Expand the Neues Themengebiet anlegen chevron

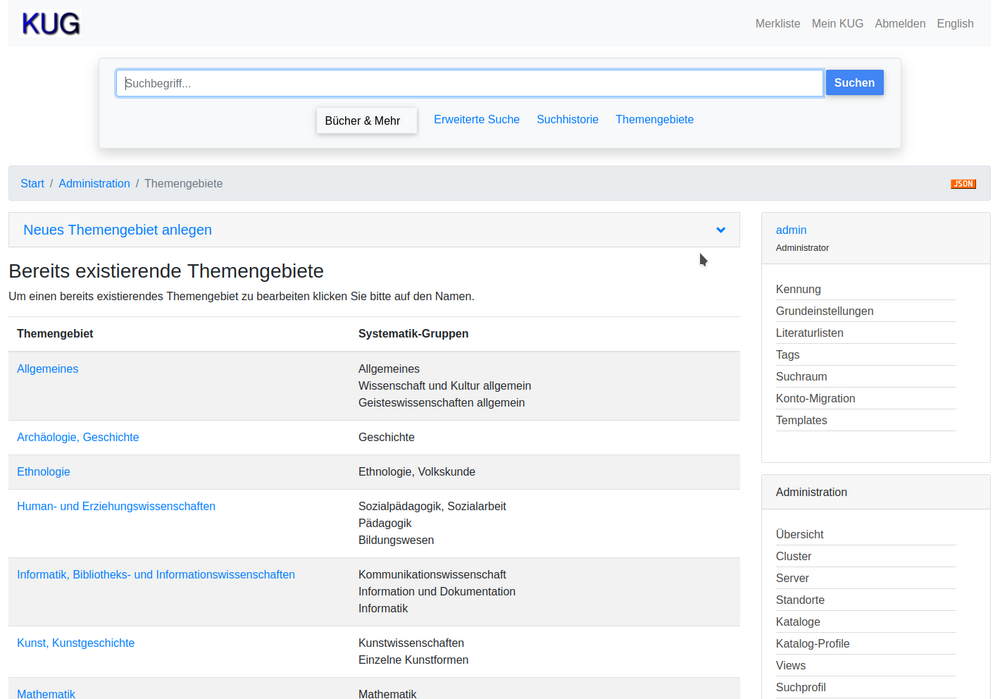click(720, 230)
